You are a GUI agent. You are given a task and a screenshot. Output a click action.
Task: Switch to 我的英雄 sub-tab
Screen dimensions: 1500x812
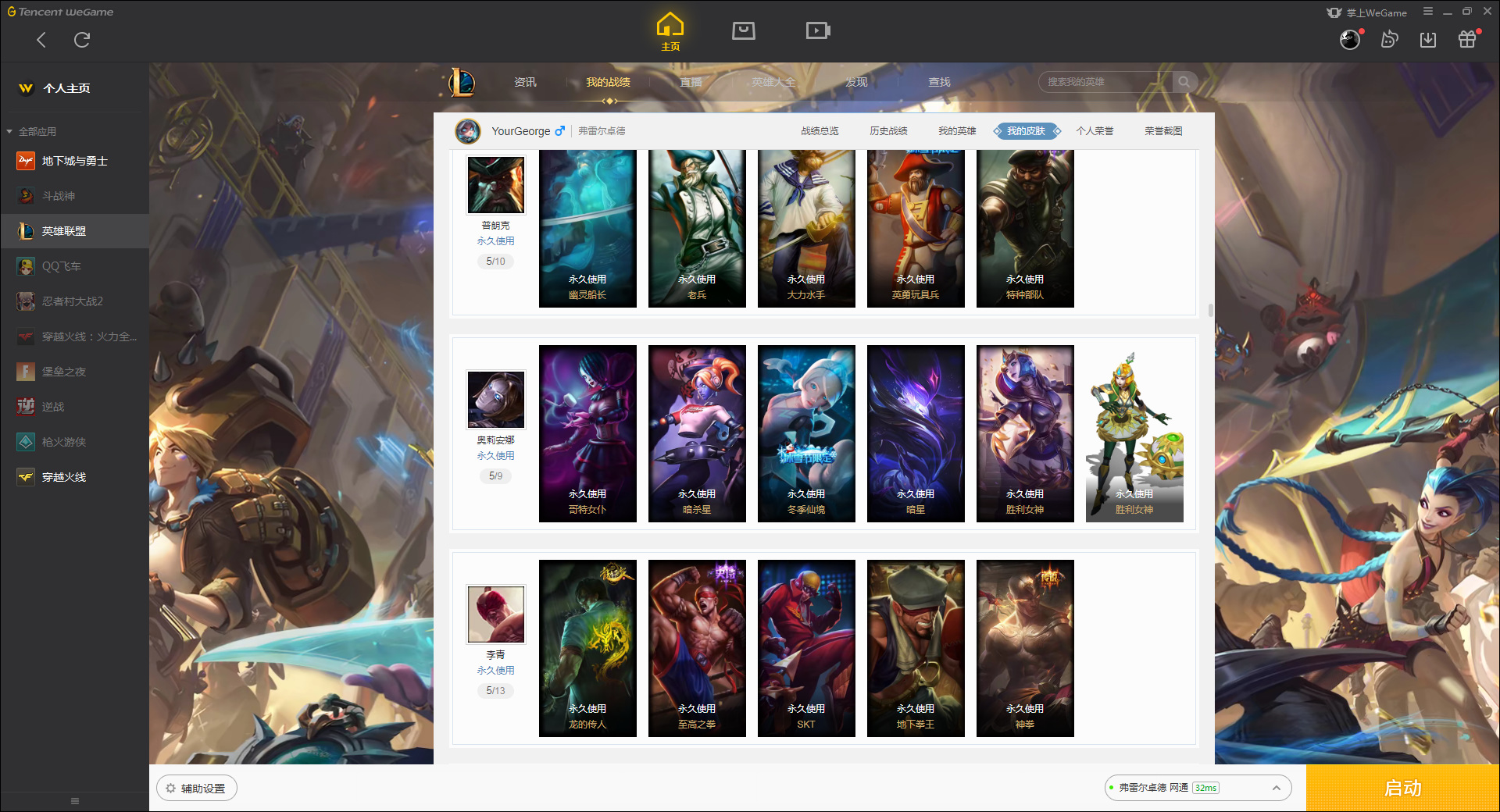957,131
